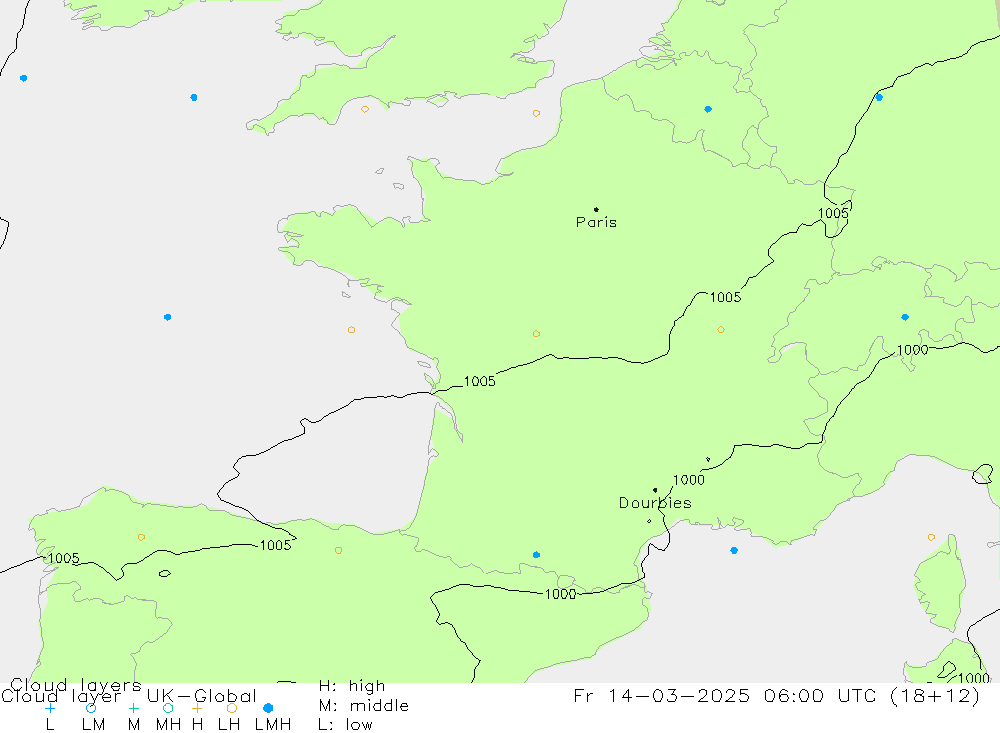Image resolution: width=1000 pixels, height=733 pixels.
Task: Click the 'H: high' legend text
Action: [352, 686]
